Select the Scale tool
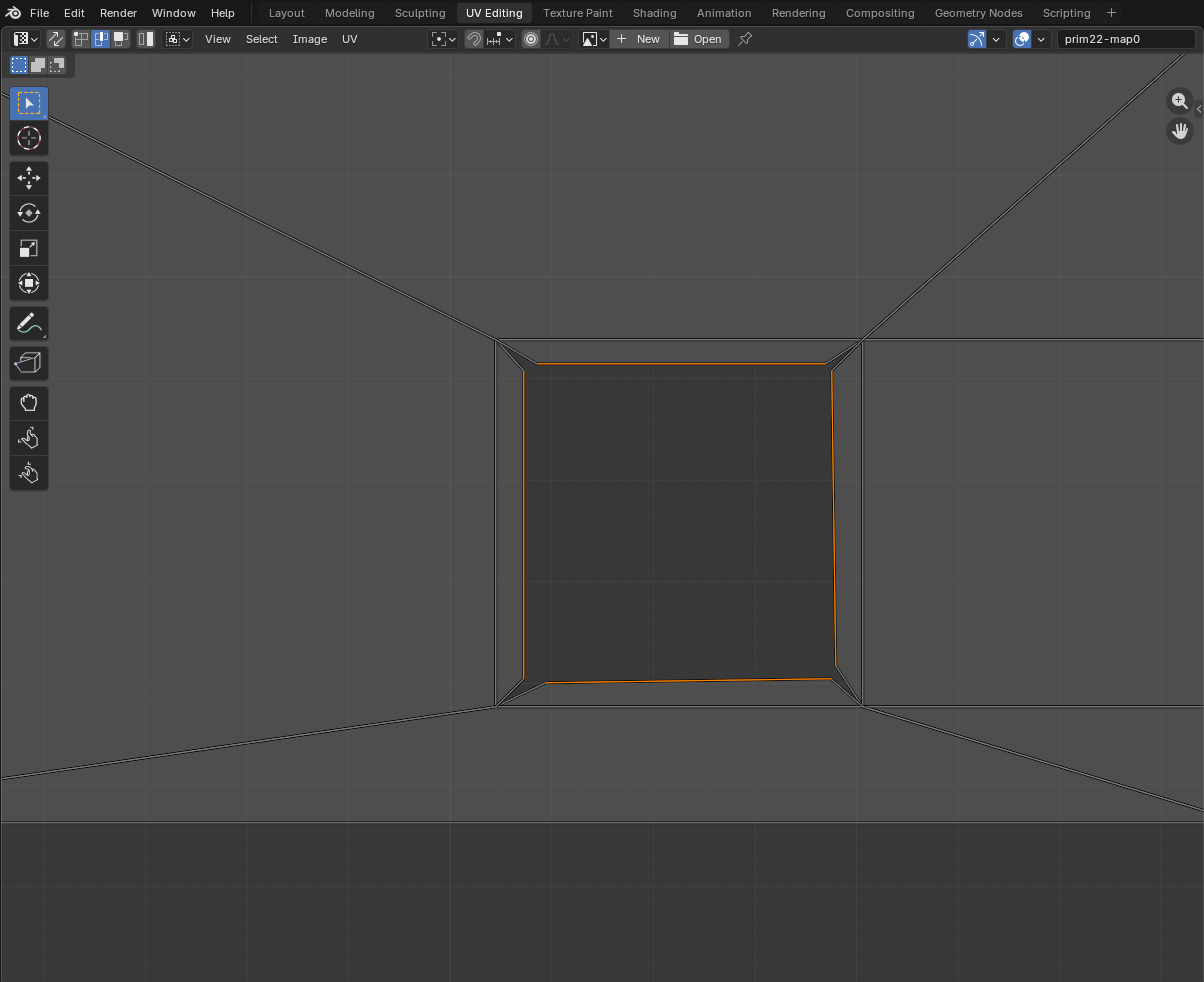The height and width of the screenshot is (982, 1204). tap(28, 248)
